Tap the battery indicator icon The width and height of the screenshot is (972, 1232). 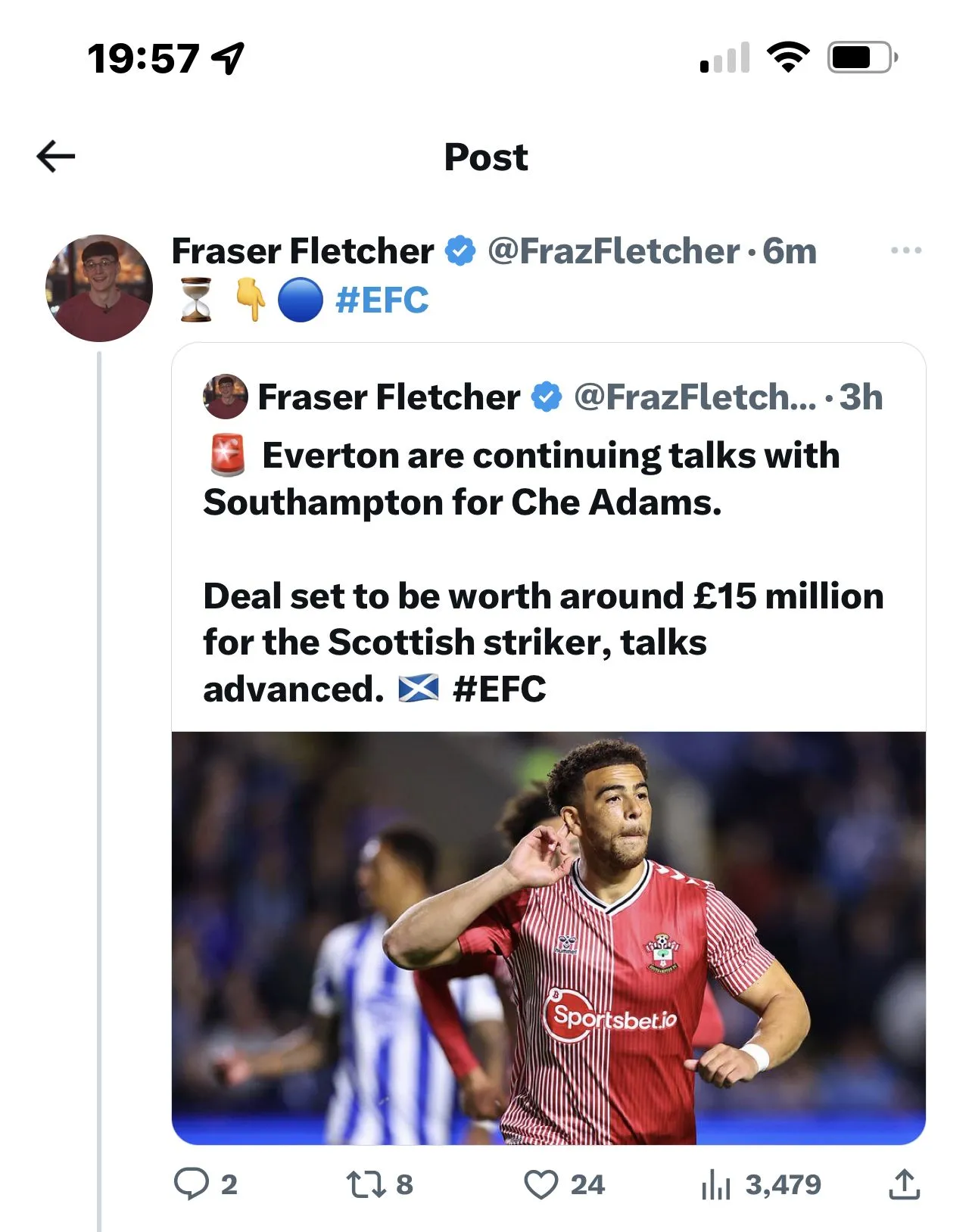862,58
